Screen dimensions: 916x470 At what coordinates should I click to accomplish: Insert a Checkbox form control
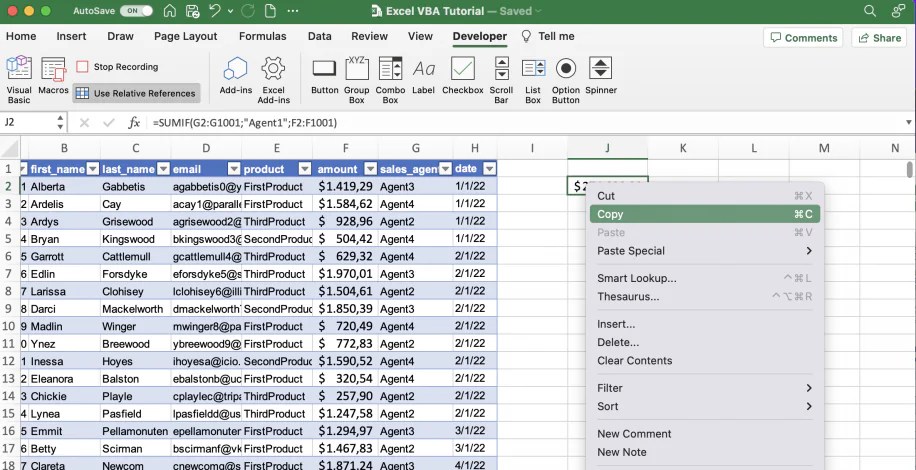point(463,75)
